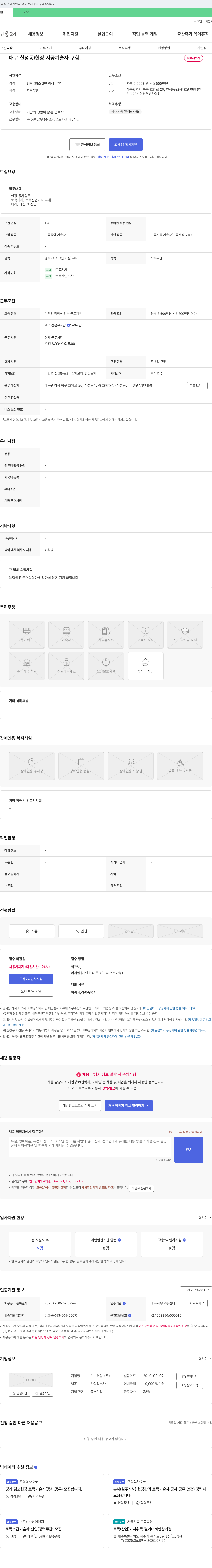Screen dimensions: 212x1568
Task: Open 더보기 next to 입사지원 현황
Action: [205, 1218]
